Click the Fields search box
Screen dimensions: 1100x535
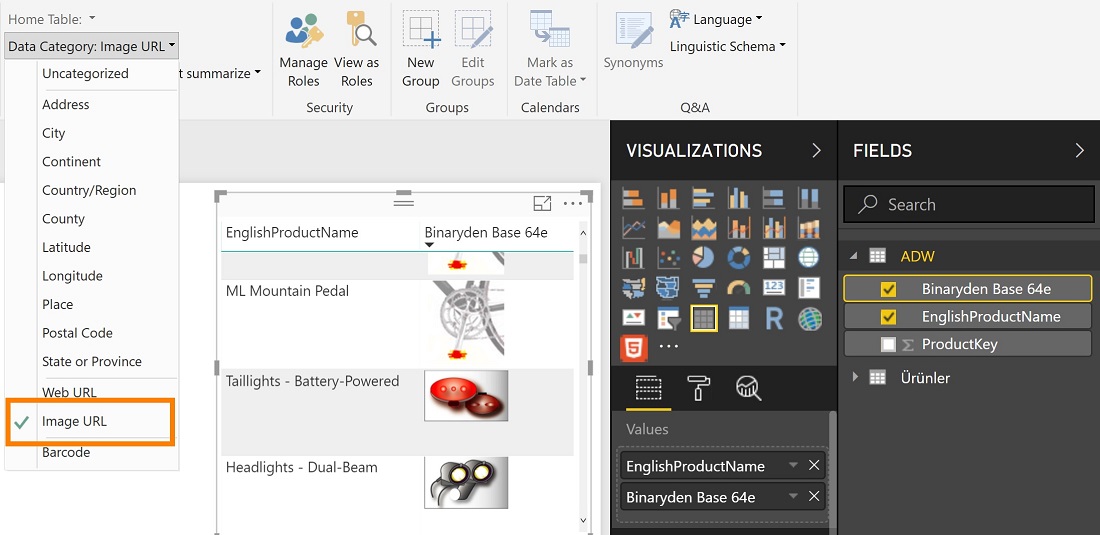[x=969, y=204]
